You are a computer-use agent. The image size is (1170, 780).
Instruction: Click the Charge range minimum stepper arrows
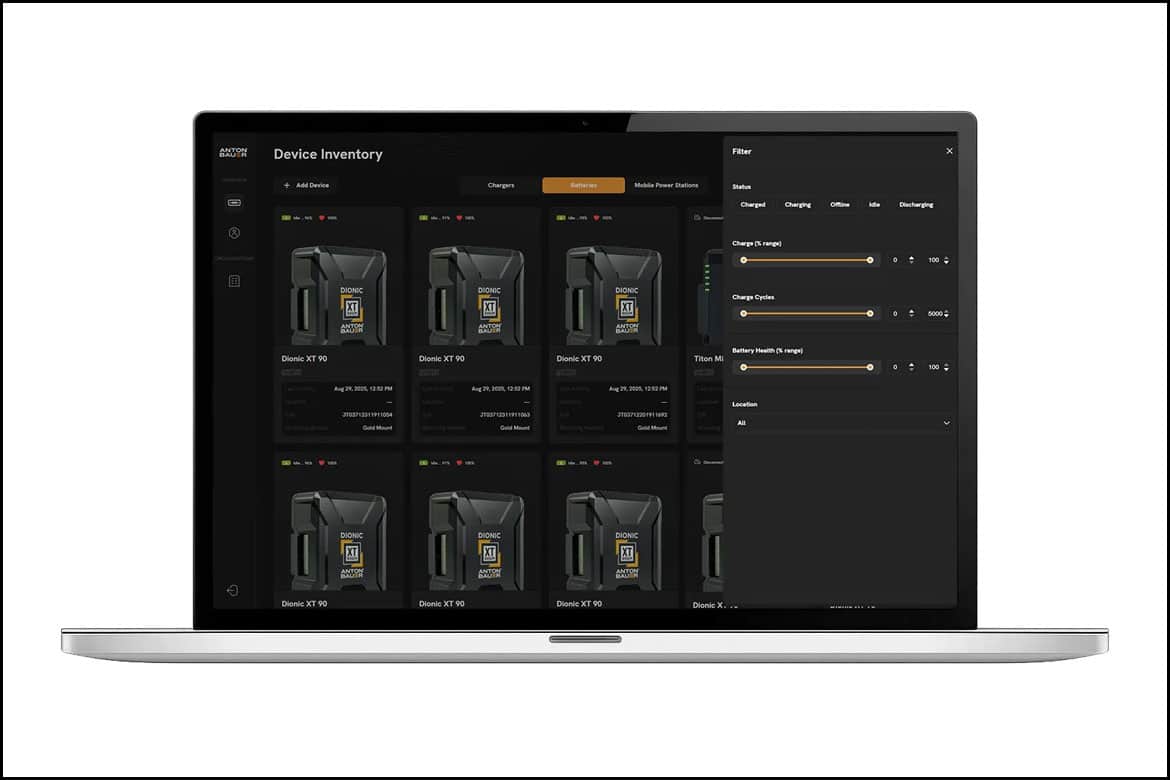911,260
